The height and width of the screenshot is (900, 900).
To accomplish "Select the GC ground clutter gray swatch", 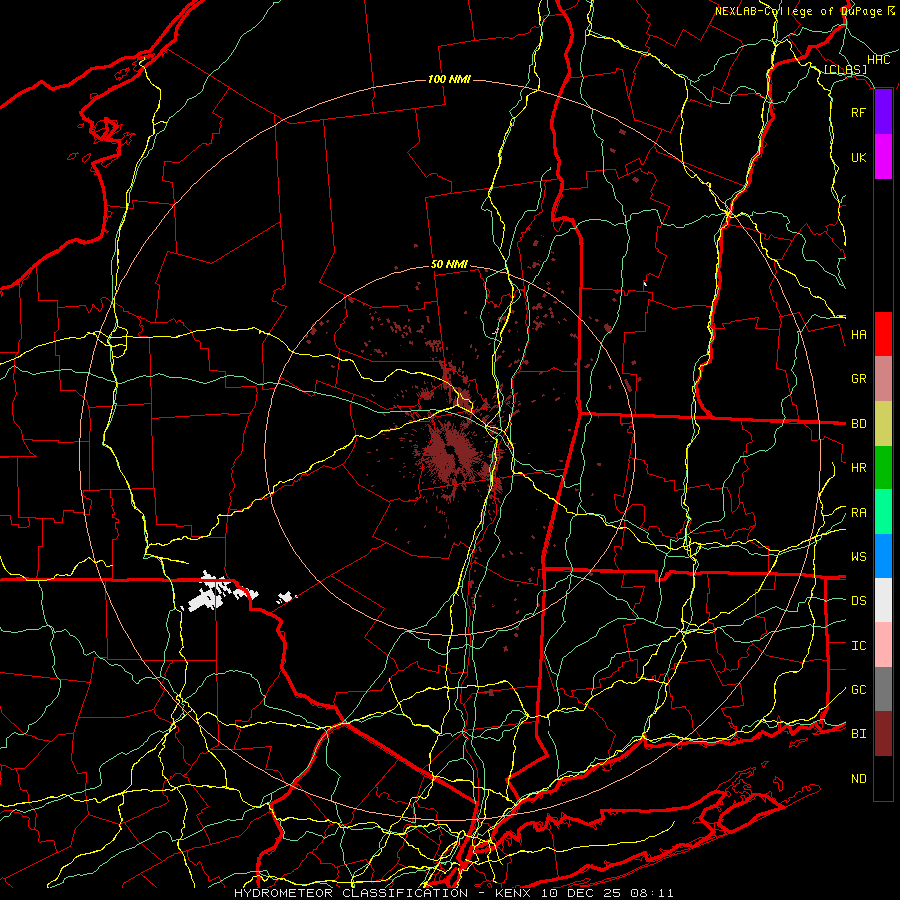I will (x=883, y=689).
